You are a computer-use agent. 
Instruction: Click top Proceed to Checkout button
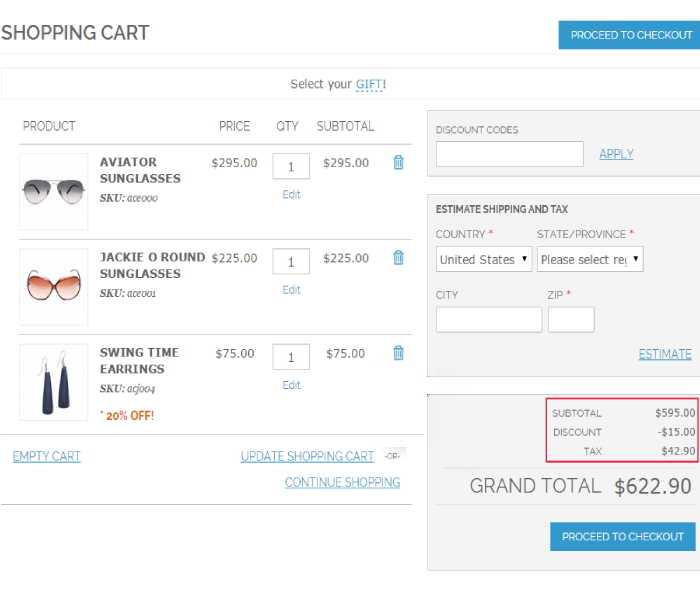630,35
